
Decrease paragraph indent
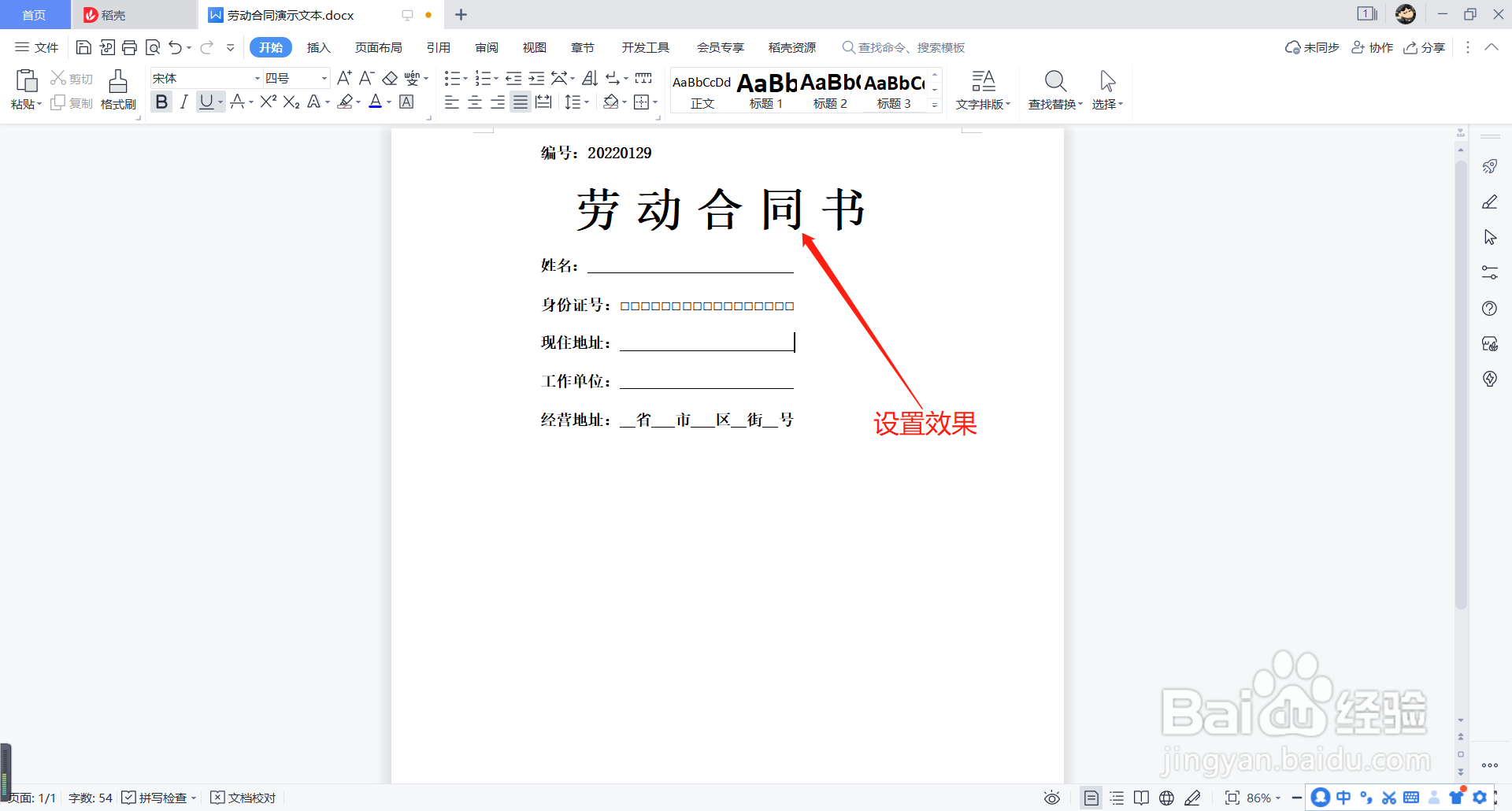[x=513, y=78]
